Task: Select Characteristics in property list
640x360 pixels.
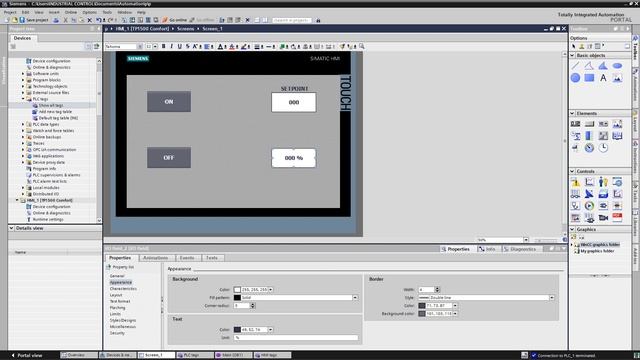Action: click(x=123, y=289)
